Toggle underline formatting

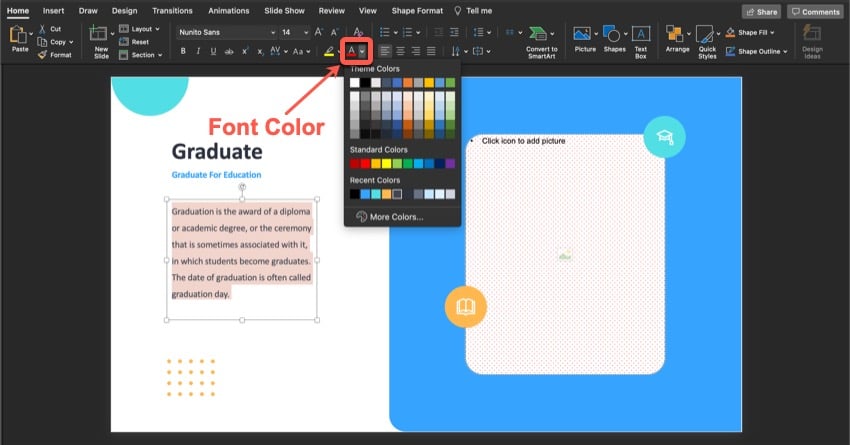[213, 51]
